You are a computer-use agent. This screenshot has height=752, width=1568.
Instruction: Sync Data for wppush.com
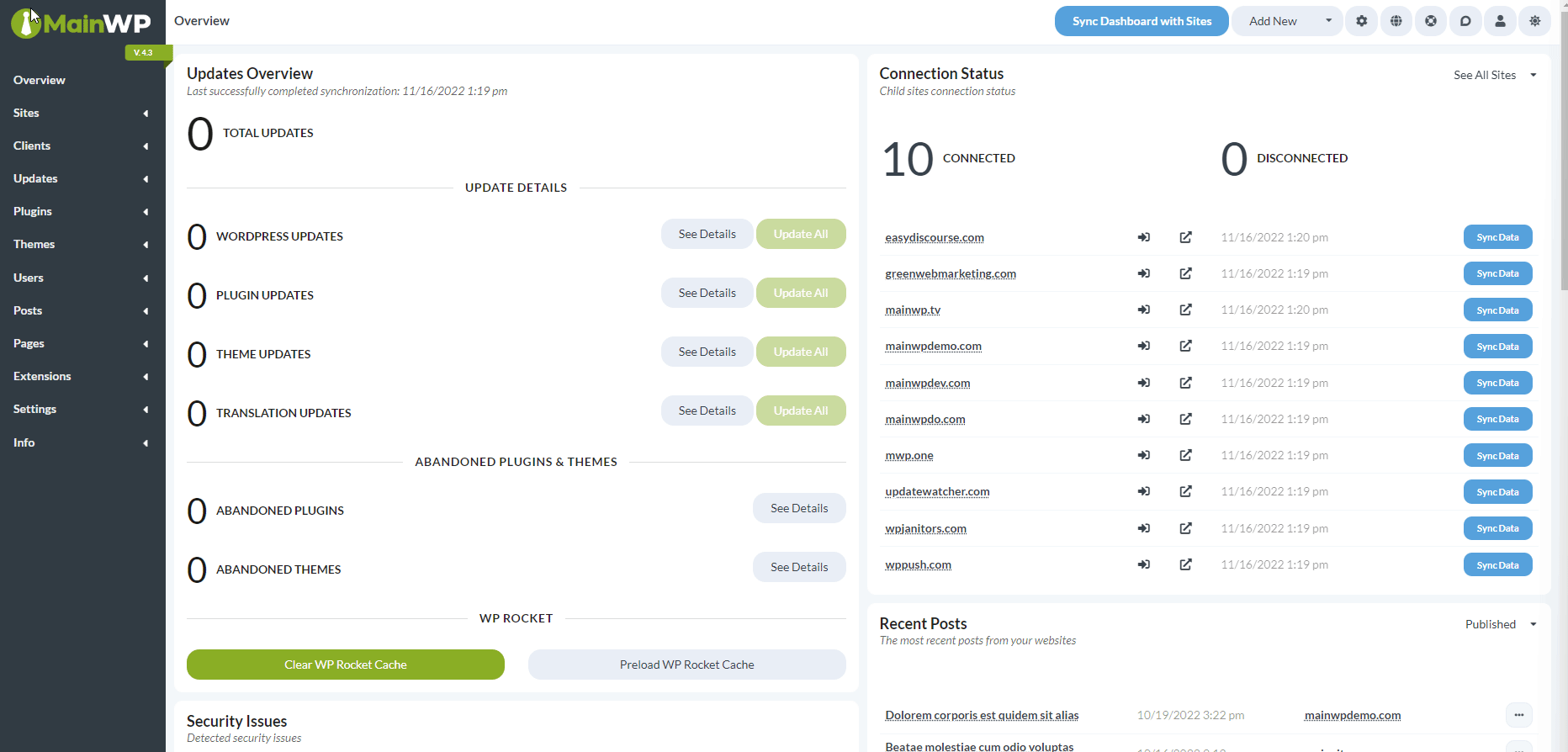[1497, 564]
